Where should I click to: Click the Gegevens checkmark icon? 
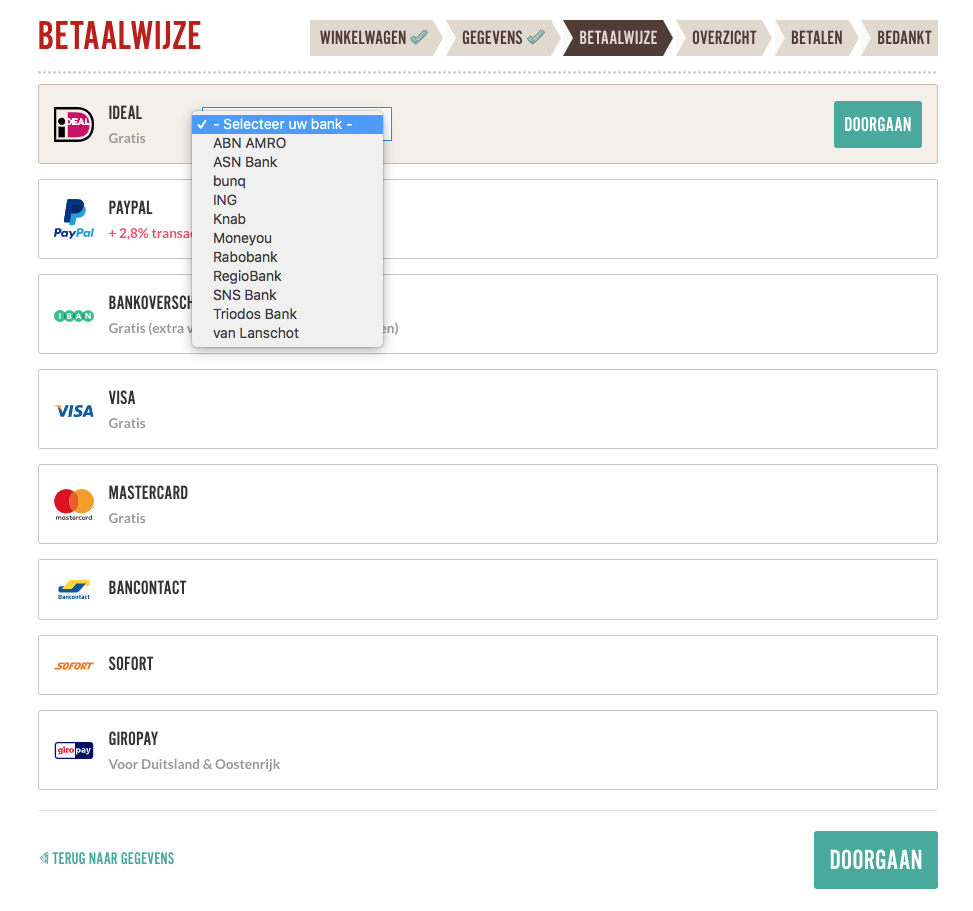tap(536, 37)
